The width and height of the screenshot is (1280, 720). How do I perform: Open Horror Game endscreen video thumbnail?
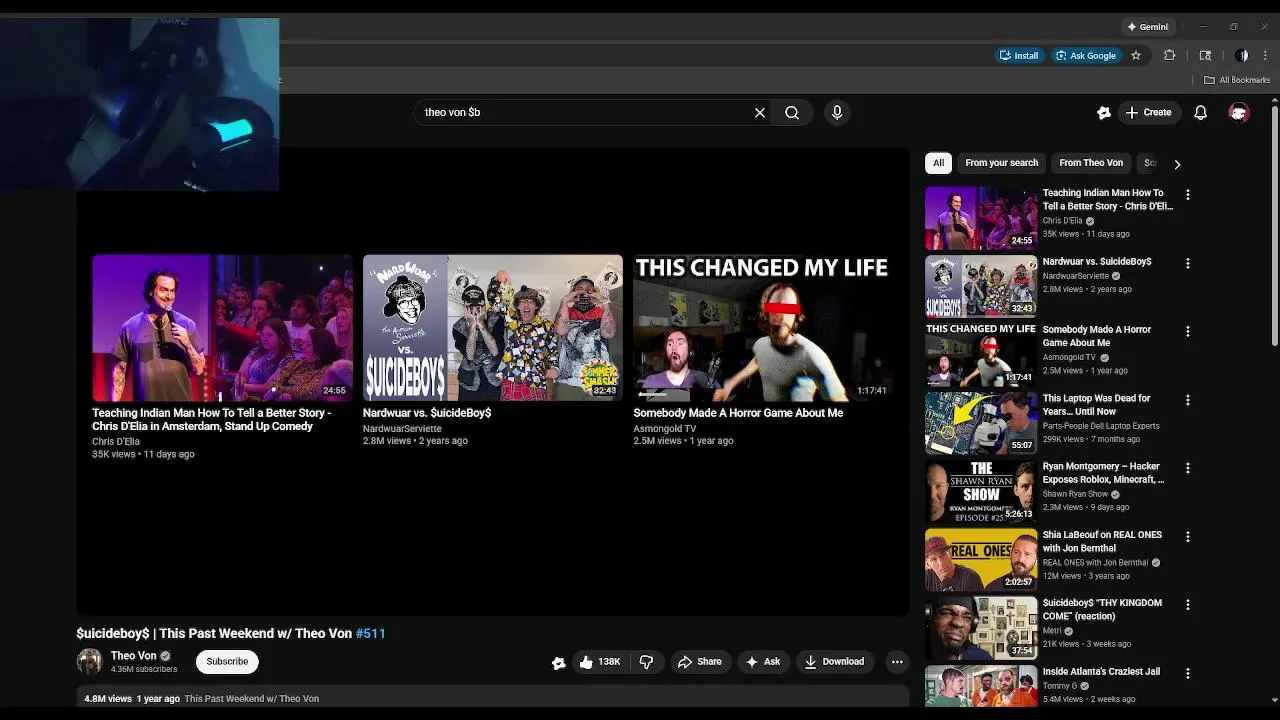coord(763,328)
